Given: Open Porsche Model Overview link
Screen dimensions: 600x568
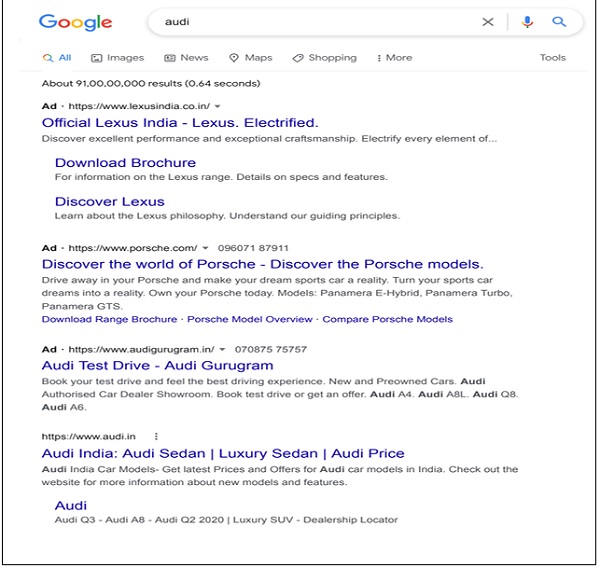Looking at the screenshot, I should [x=249, y=319].
